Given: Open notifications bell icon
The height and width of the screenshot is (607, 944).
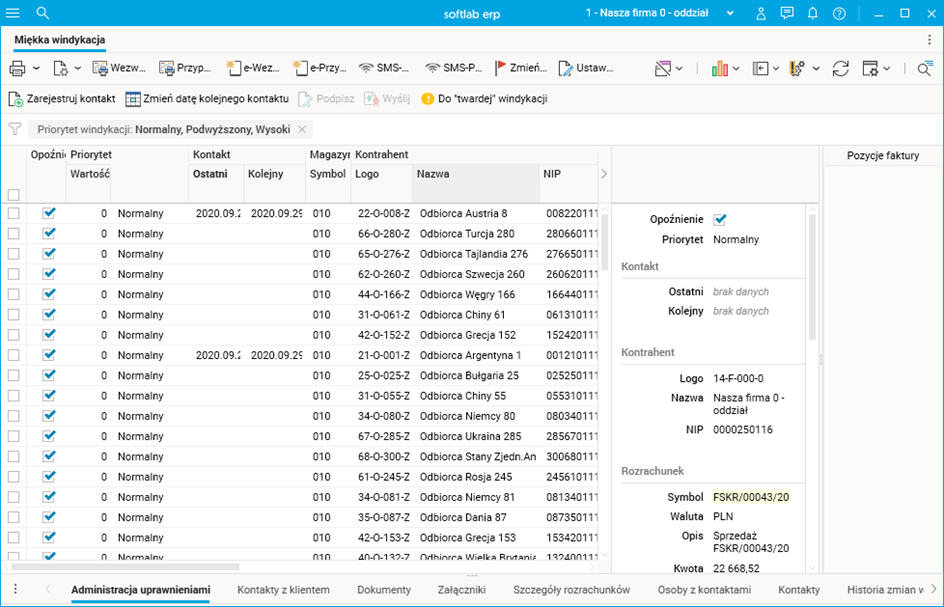Looking at the screenshot, I should tap(813, 13).
